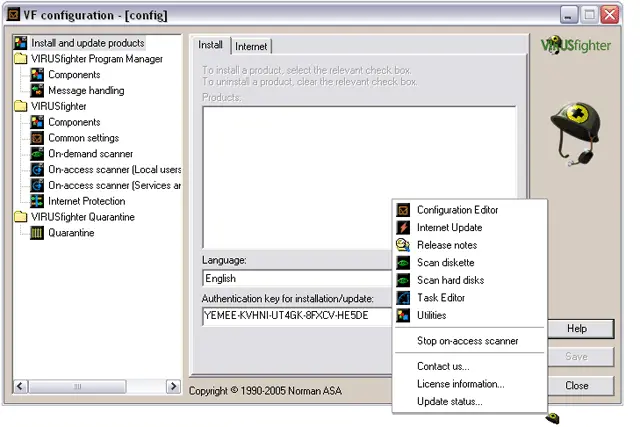Click the system tray helmet icon

[552, 418]
